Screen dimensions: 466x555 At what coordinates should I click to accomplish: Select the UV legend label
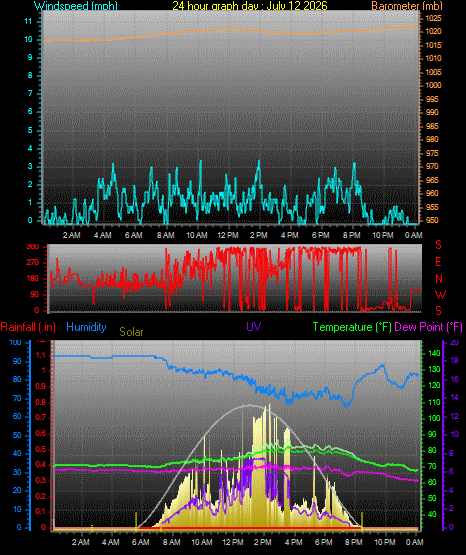tap(254, 326)
